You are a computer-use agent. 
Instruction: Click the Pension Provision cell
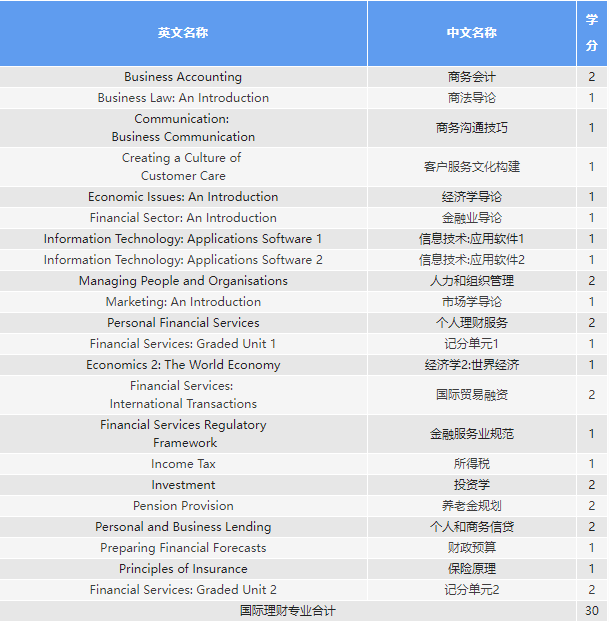click(183, 506)
